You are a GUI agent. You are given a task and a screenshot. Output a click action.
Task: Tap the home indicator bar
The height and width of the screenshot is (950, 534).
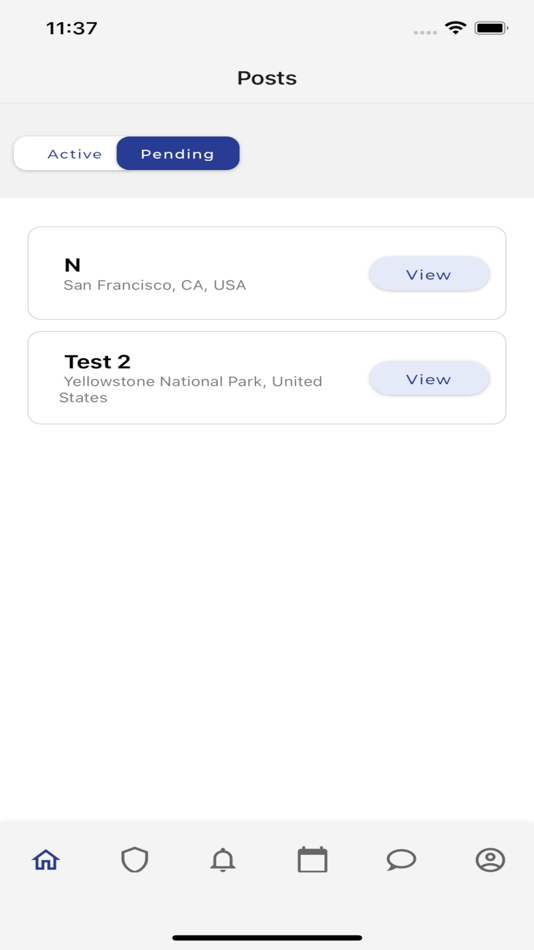267,937
